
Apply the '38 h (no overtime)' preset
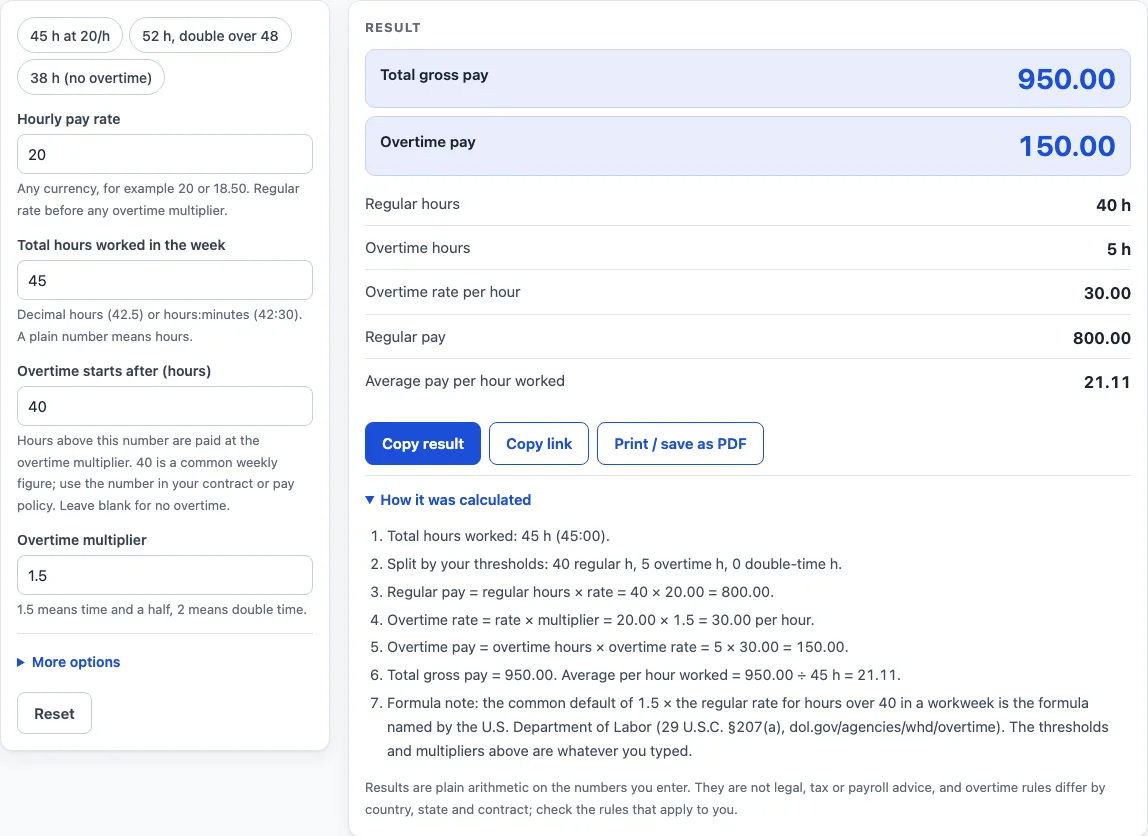91,78
